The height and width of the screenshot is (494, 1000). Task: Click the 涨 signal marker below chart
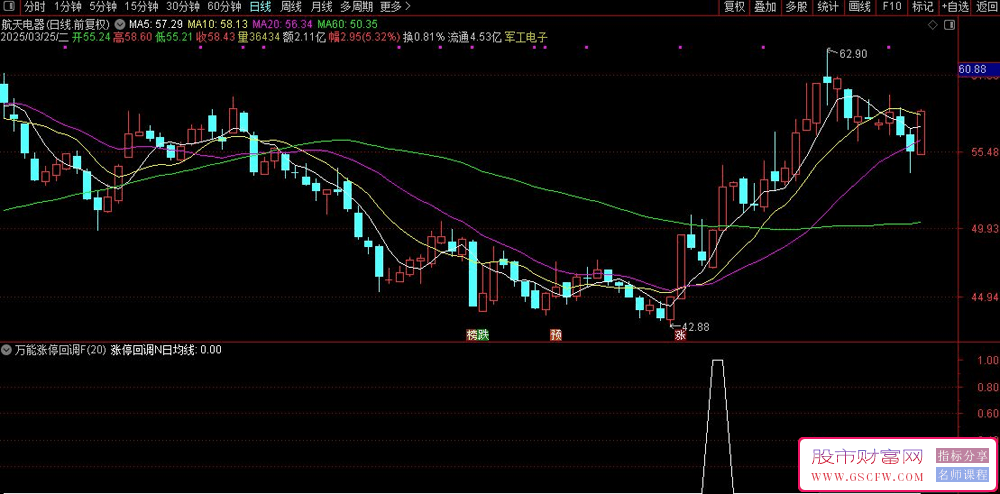coord(680,335)
